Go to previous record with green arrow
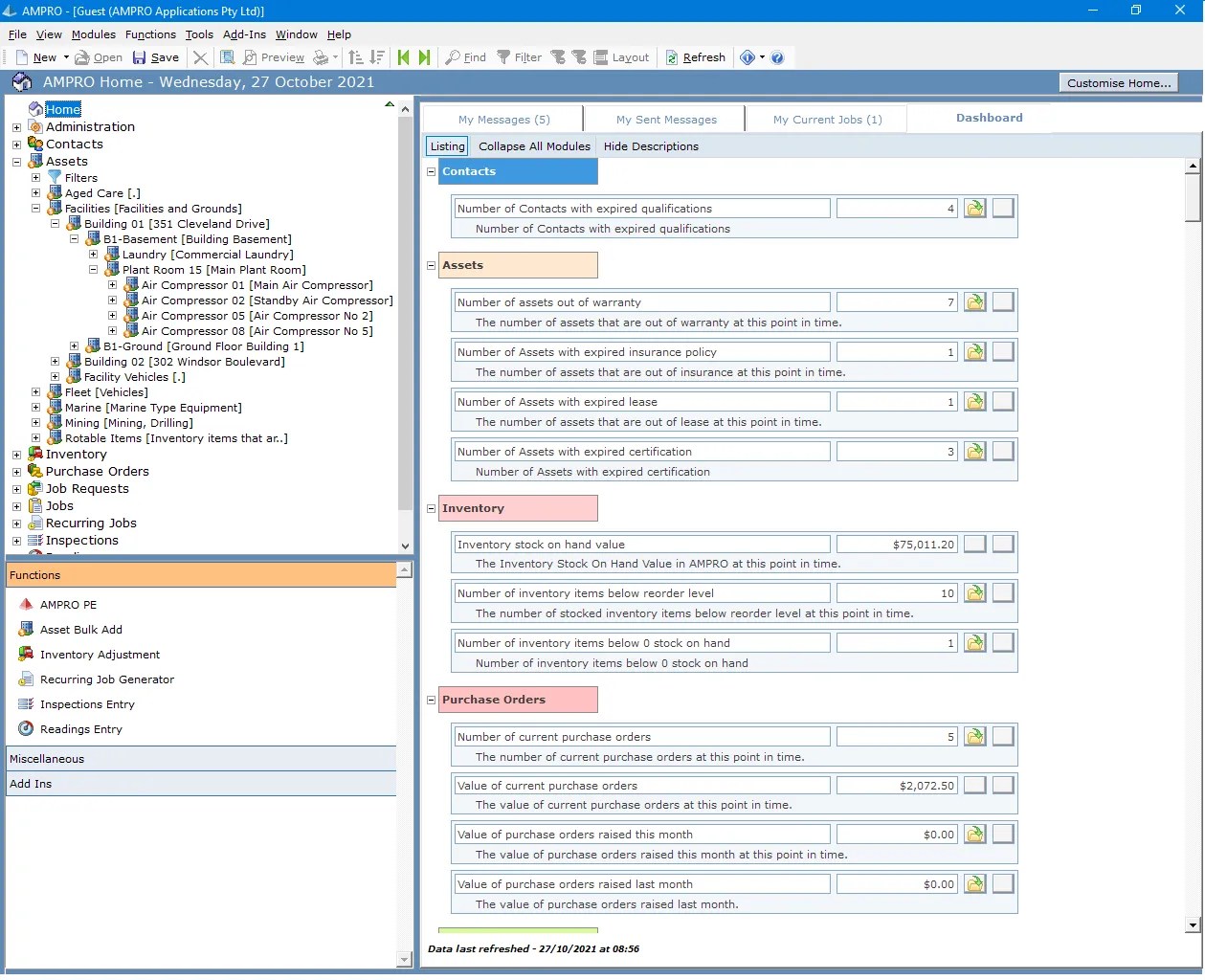 coord(403,57)
